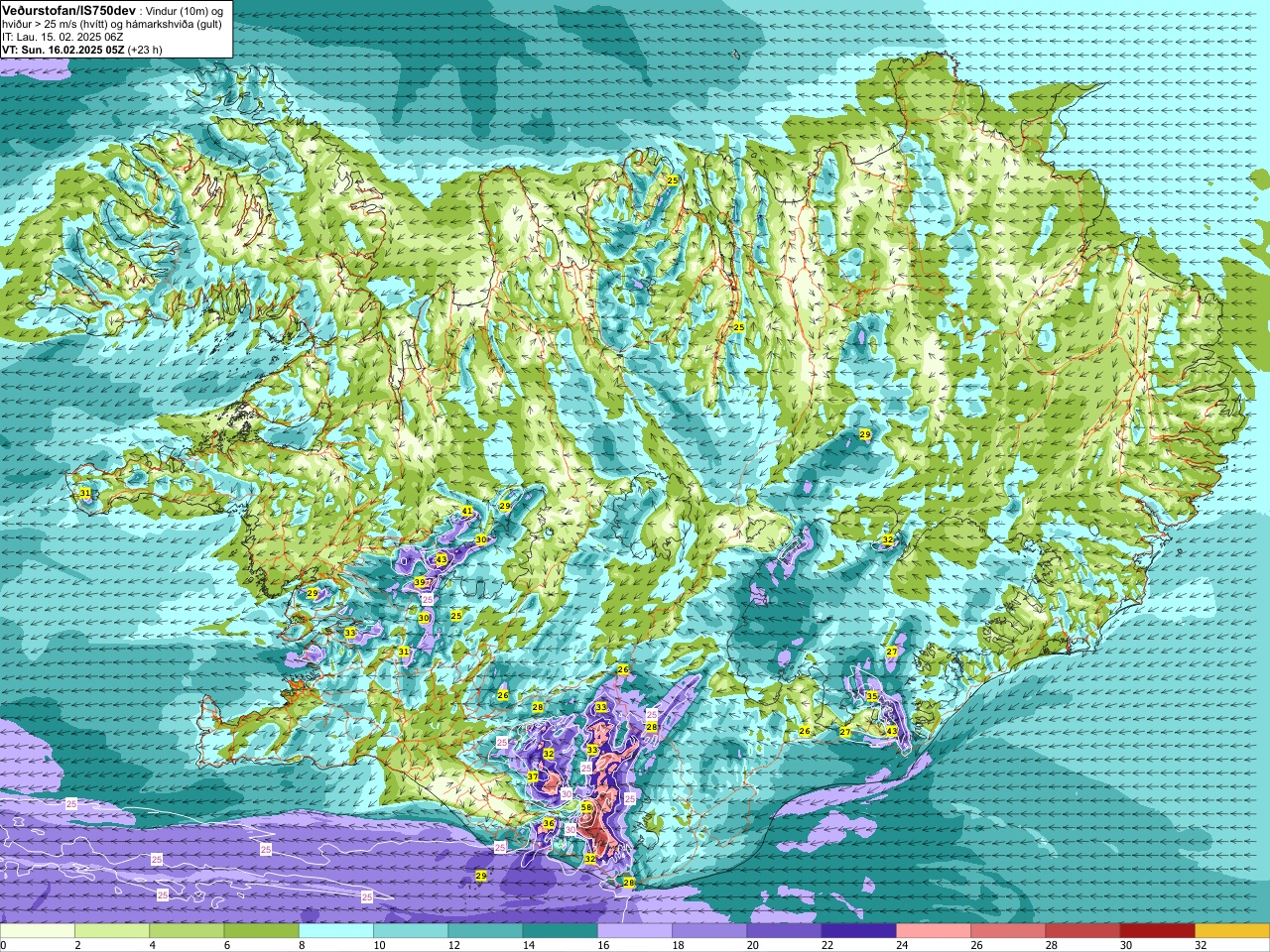Click the legend scale value 0

click(x=3, y=946)
